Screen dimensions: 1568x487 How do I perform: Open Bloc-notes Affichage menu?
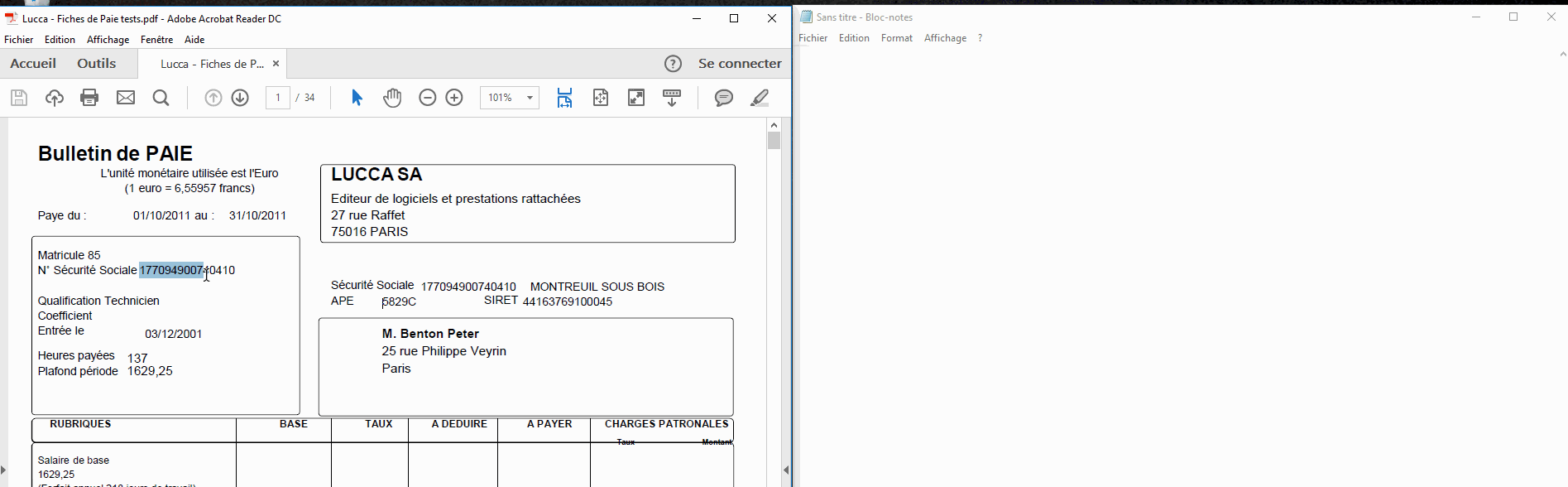[x=945, y=38]
